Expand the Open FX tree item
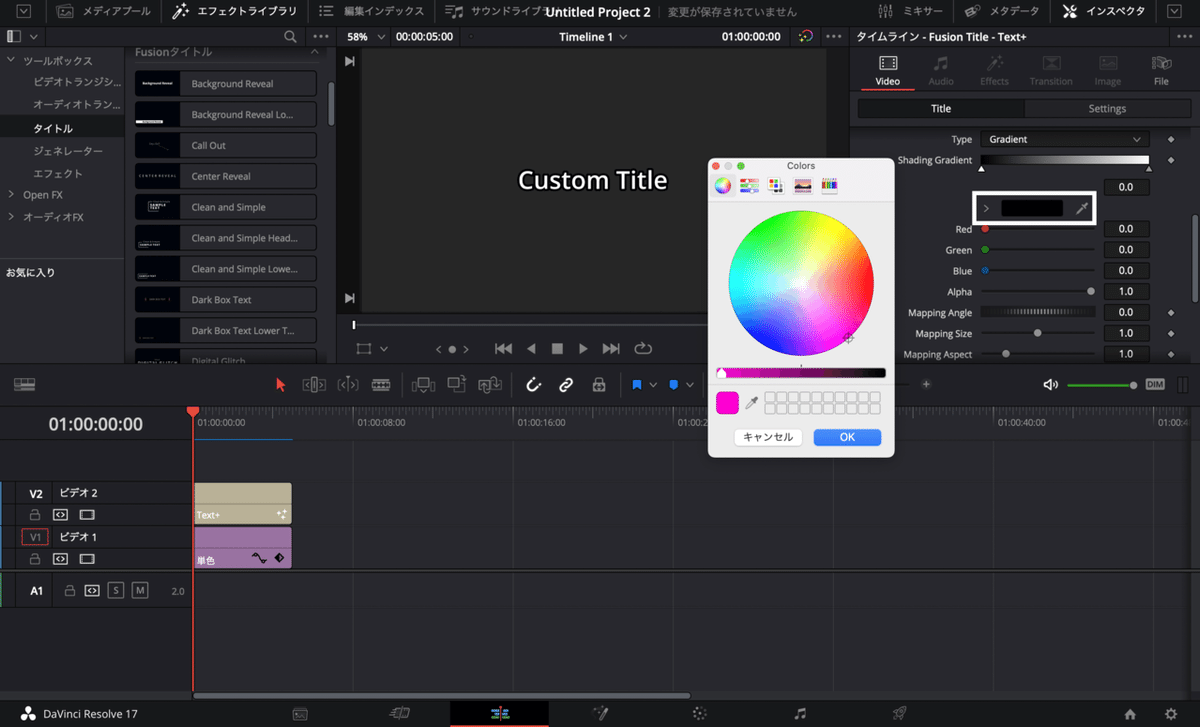The width and height of the screenshot is (1200, 727). coord(11,195)
